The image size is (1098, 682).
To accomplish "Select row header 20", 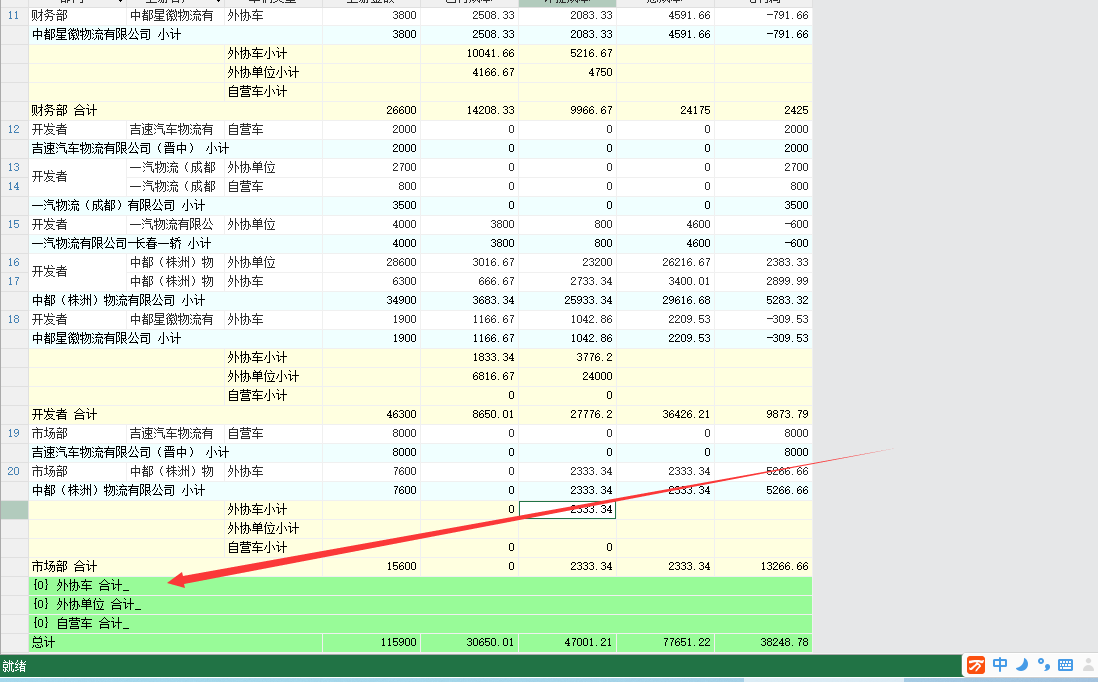I will click(x=14, y=471).
